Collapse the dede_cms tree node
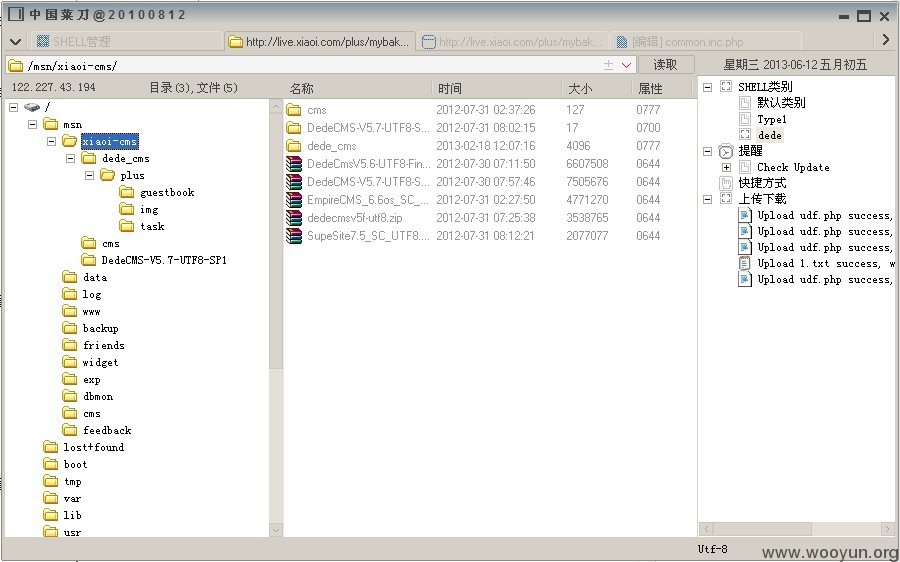The image size is (900, 562). [71, 158]
